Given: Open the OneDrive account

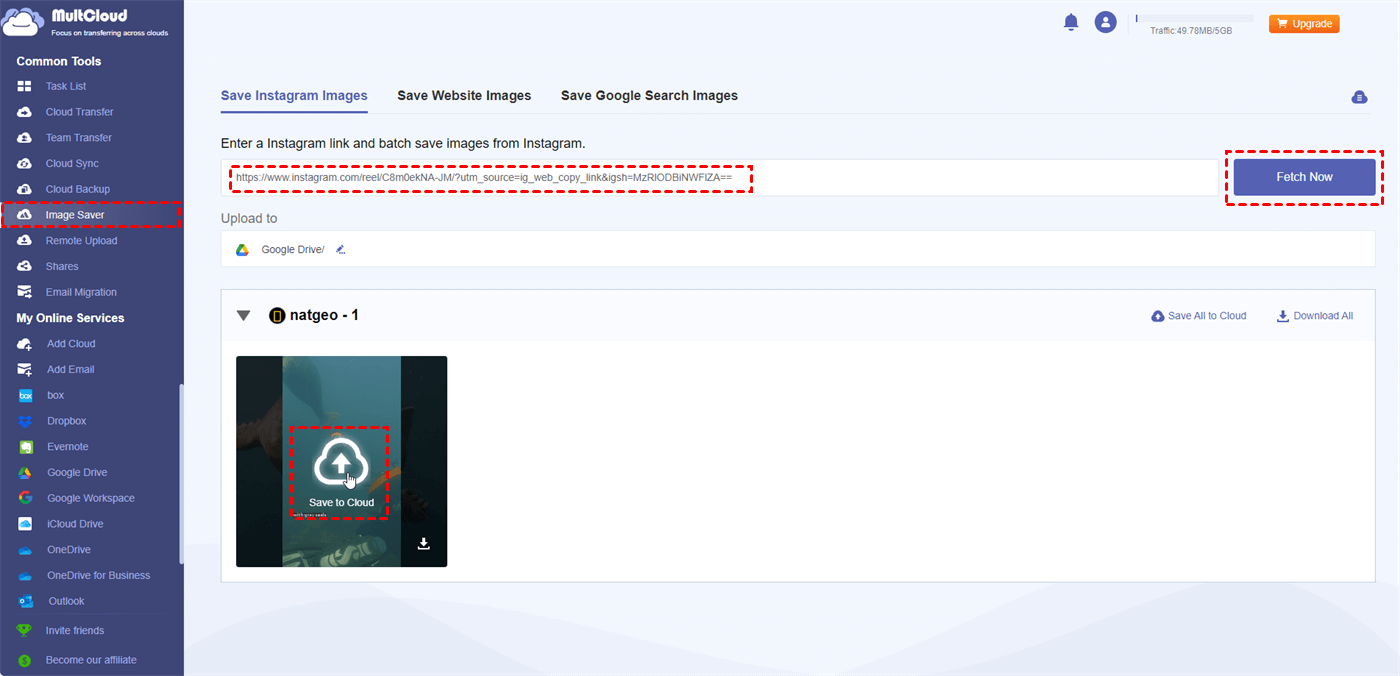Looking at the screenshot, I should [69, 550].
